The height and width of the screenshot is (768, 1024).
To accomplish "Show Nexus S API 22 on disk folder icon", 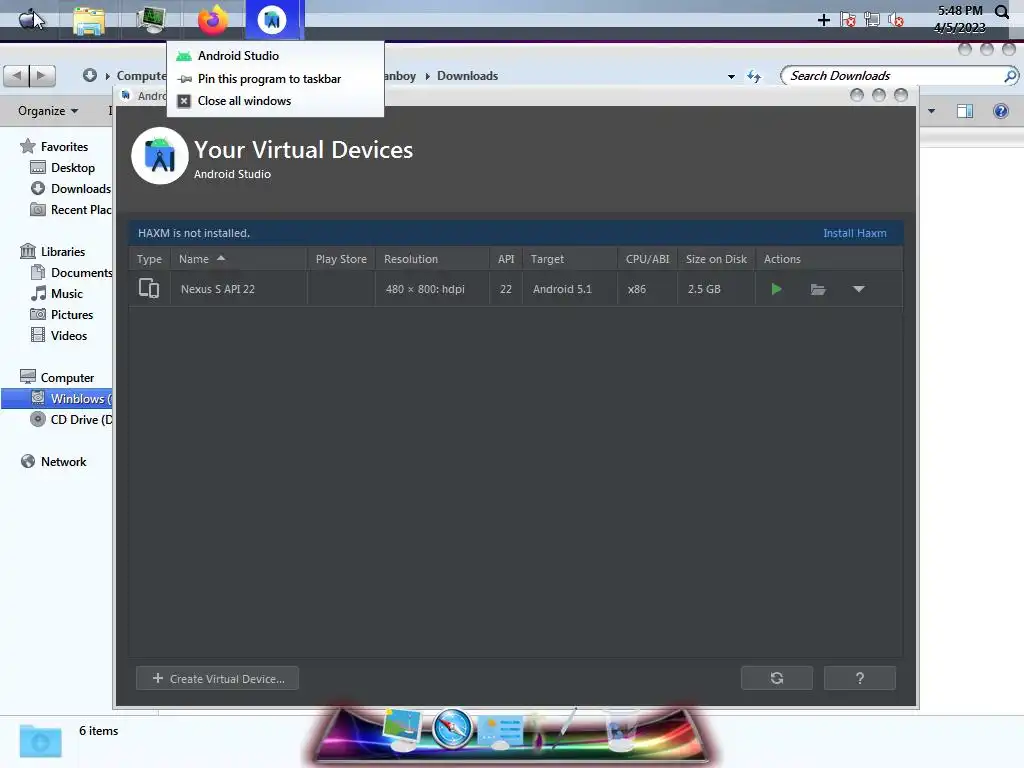I will coord(818,289).
